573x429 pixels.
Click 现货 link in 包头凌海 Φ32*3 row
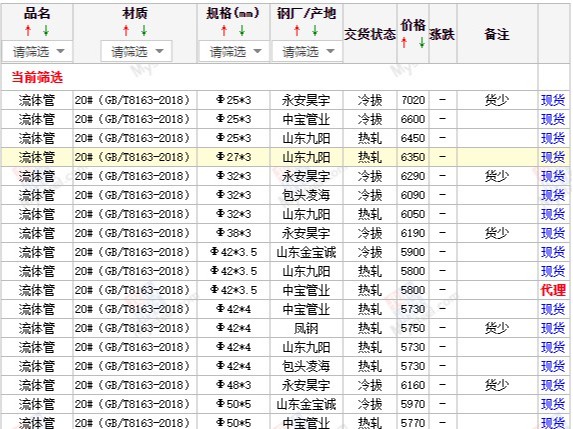[553, 195]
